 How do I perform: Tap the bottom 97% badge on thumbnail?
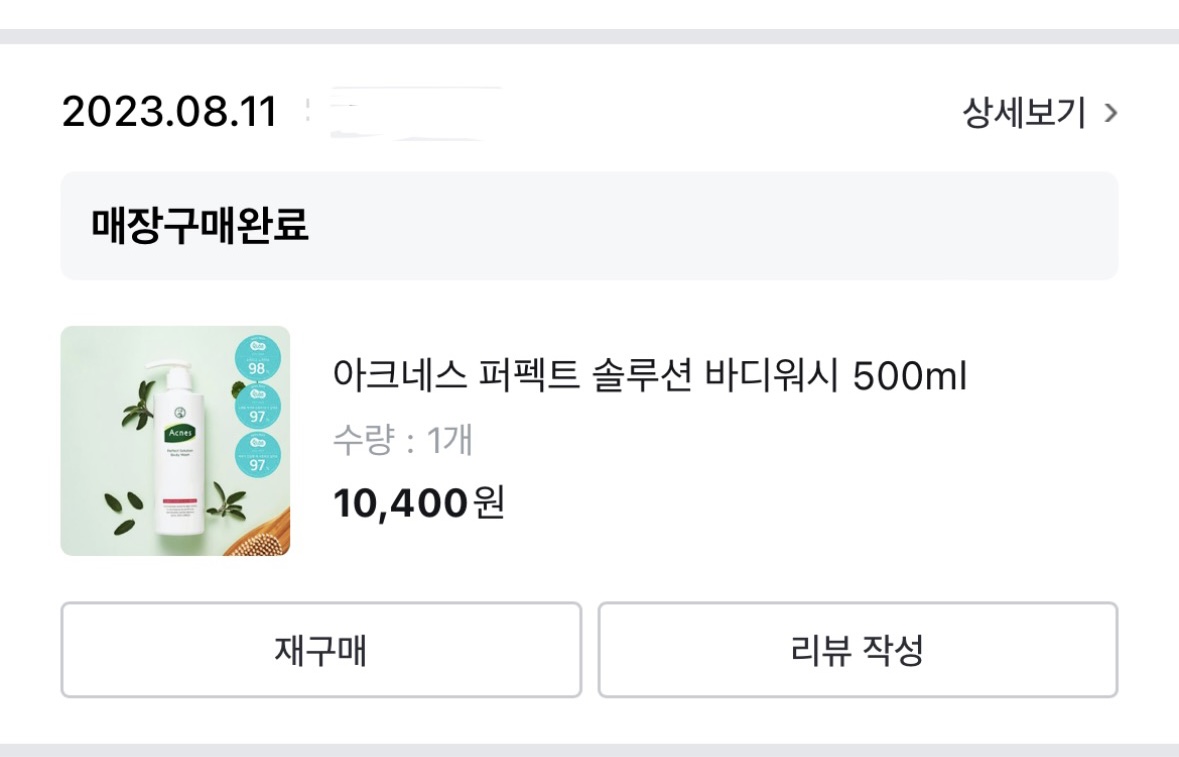coord(258,458)
